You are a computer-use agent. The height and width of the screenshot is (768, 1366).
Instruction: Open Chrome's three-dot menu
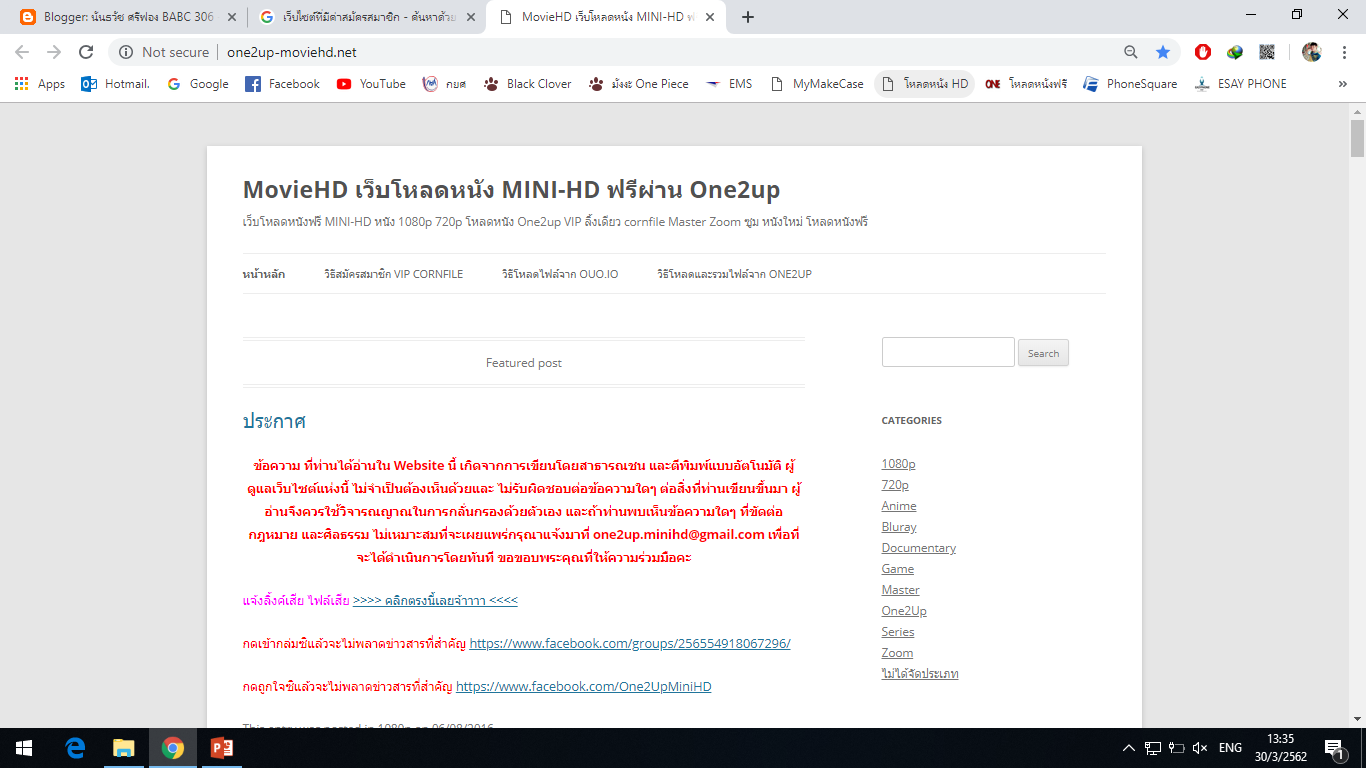click(1344, 52)
